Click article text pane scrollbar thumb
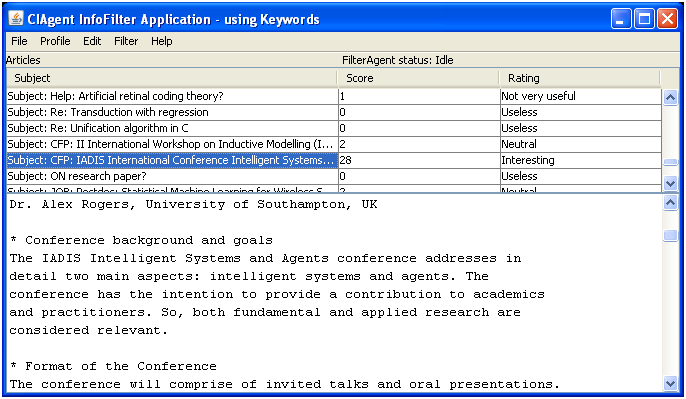 click(670, 235)
